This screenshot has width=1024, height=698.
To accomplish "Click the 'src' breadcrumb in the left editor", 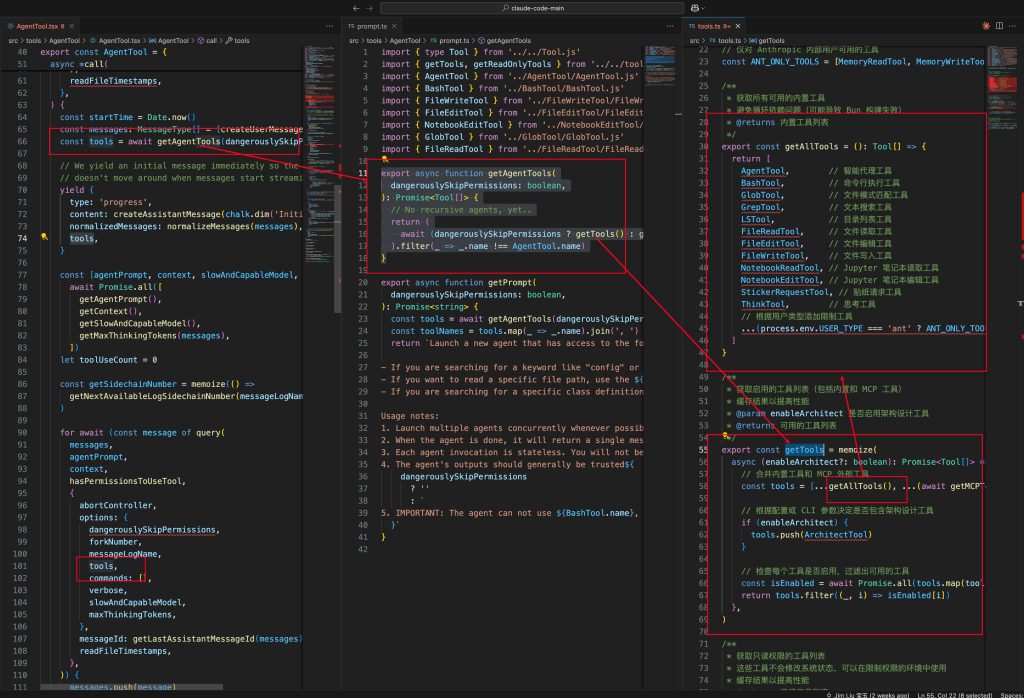I will point(12,40).
